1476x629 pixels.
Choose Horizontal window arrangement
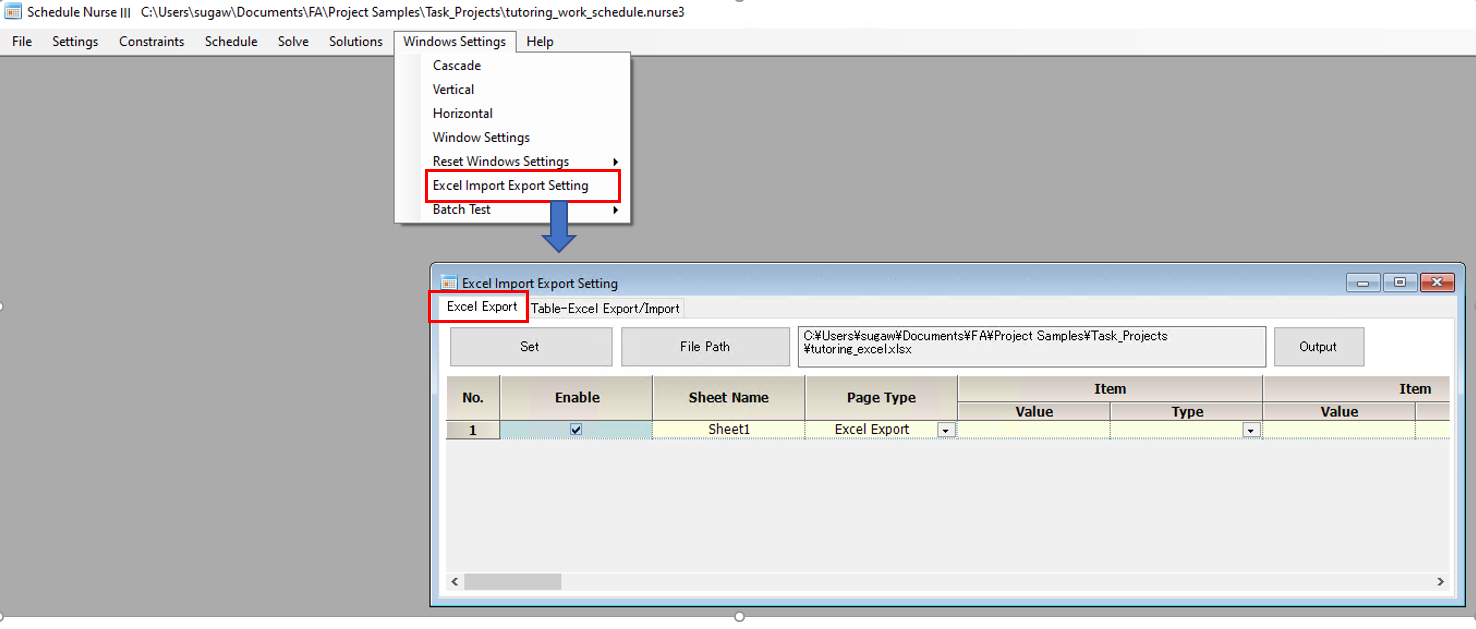pos(462,113)
